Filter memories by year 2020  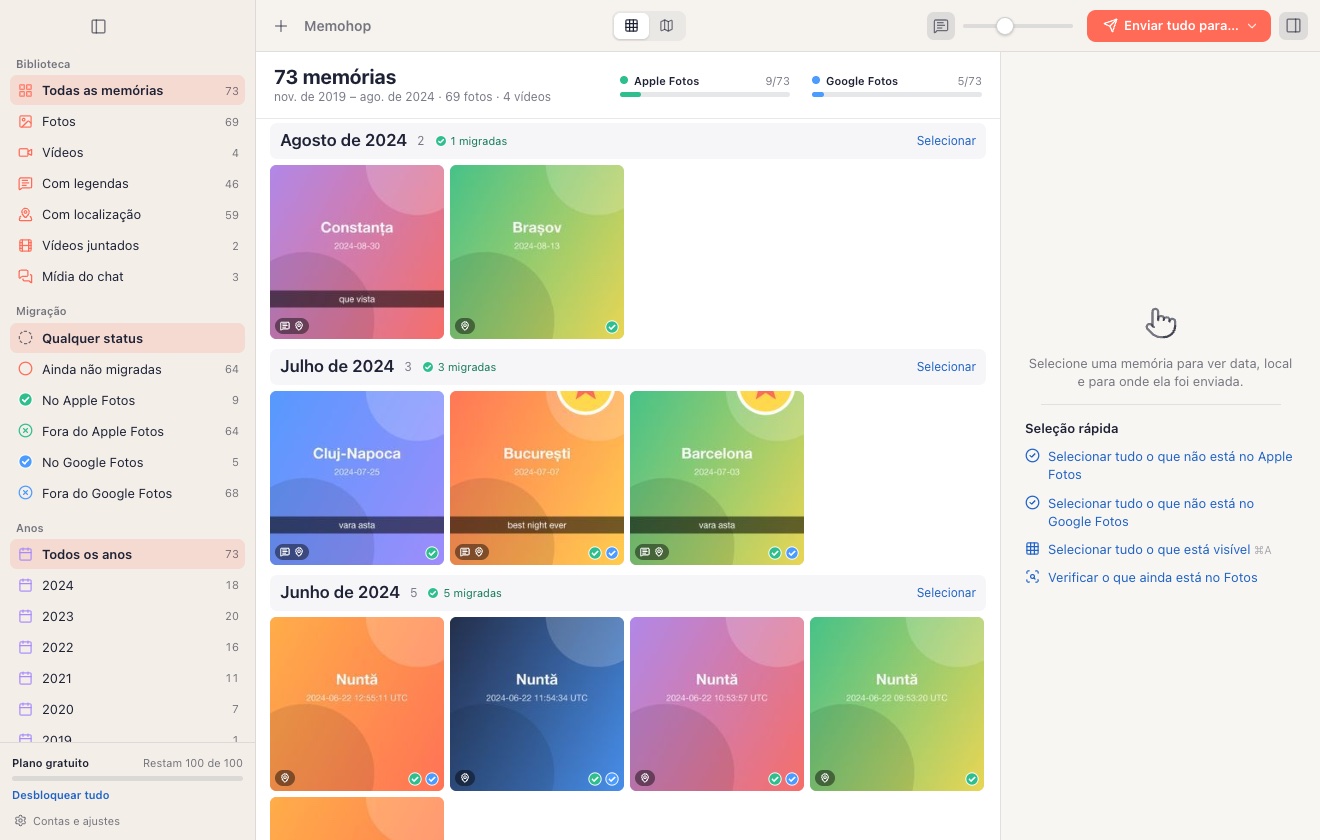coord(127,709)
